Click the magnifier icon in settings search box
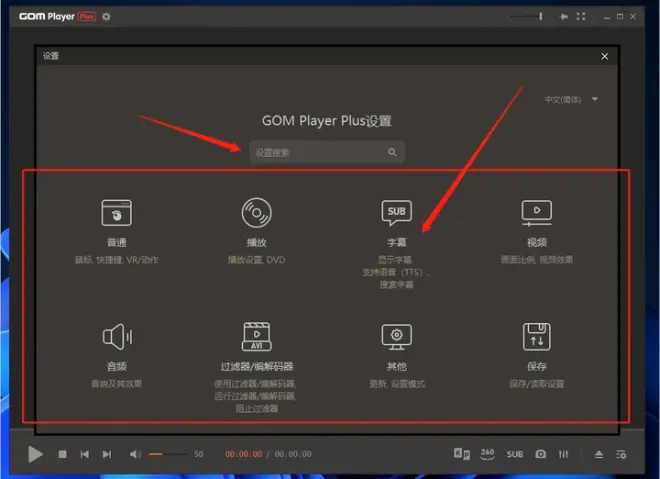 (392, 152)
